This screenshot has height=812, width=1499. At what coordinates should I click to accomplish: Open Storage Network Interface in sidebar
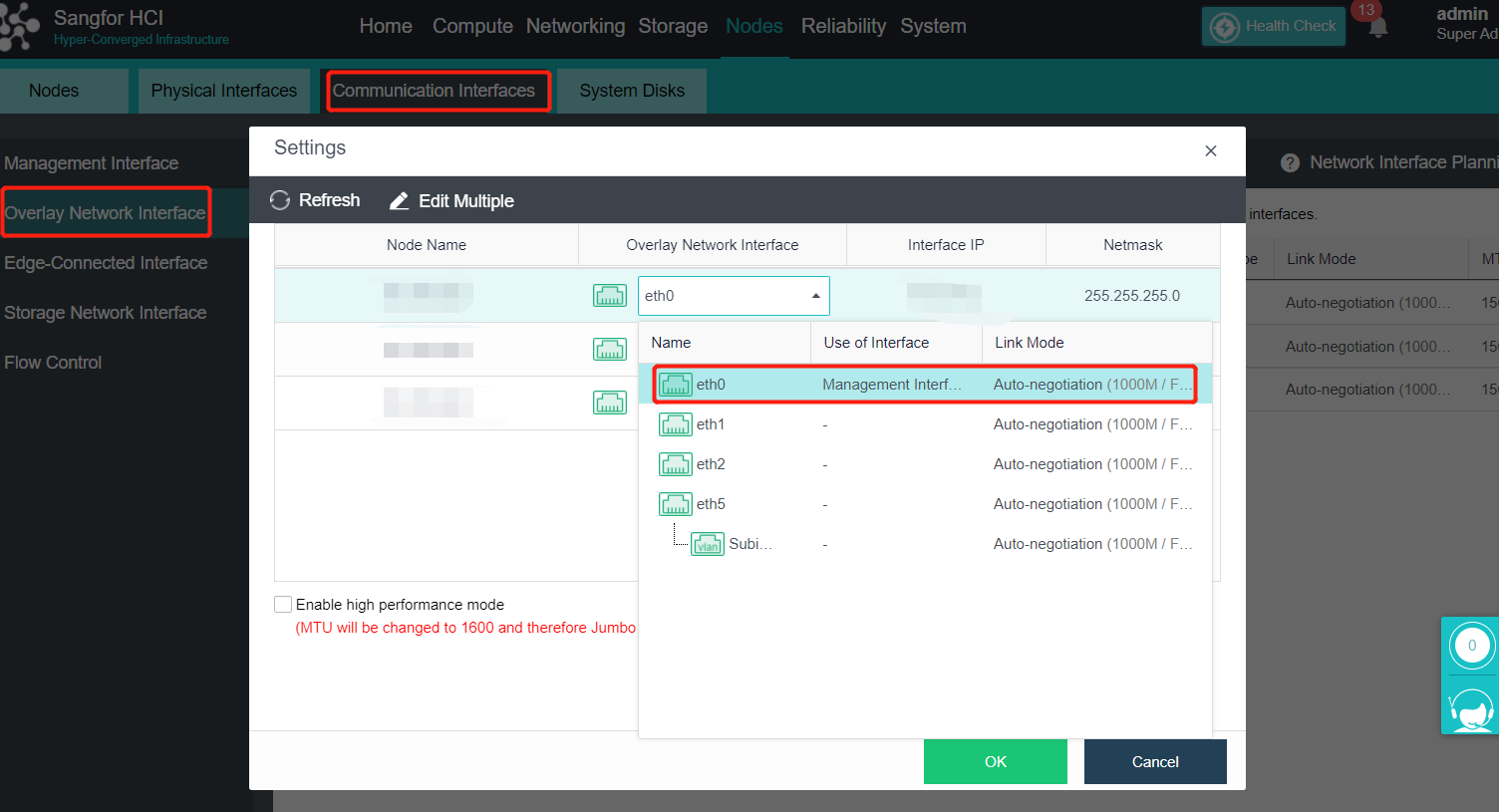coord(106,313)
